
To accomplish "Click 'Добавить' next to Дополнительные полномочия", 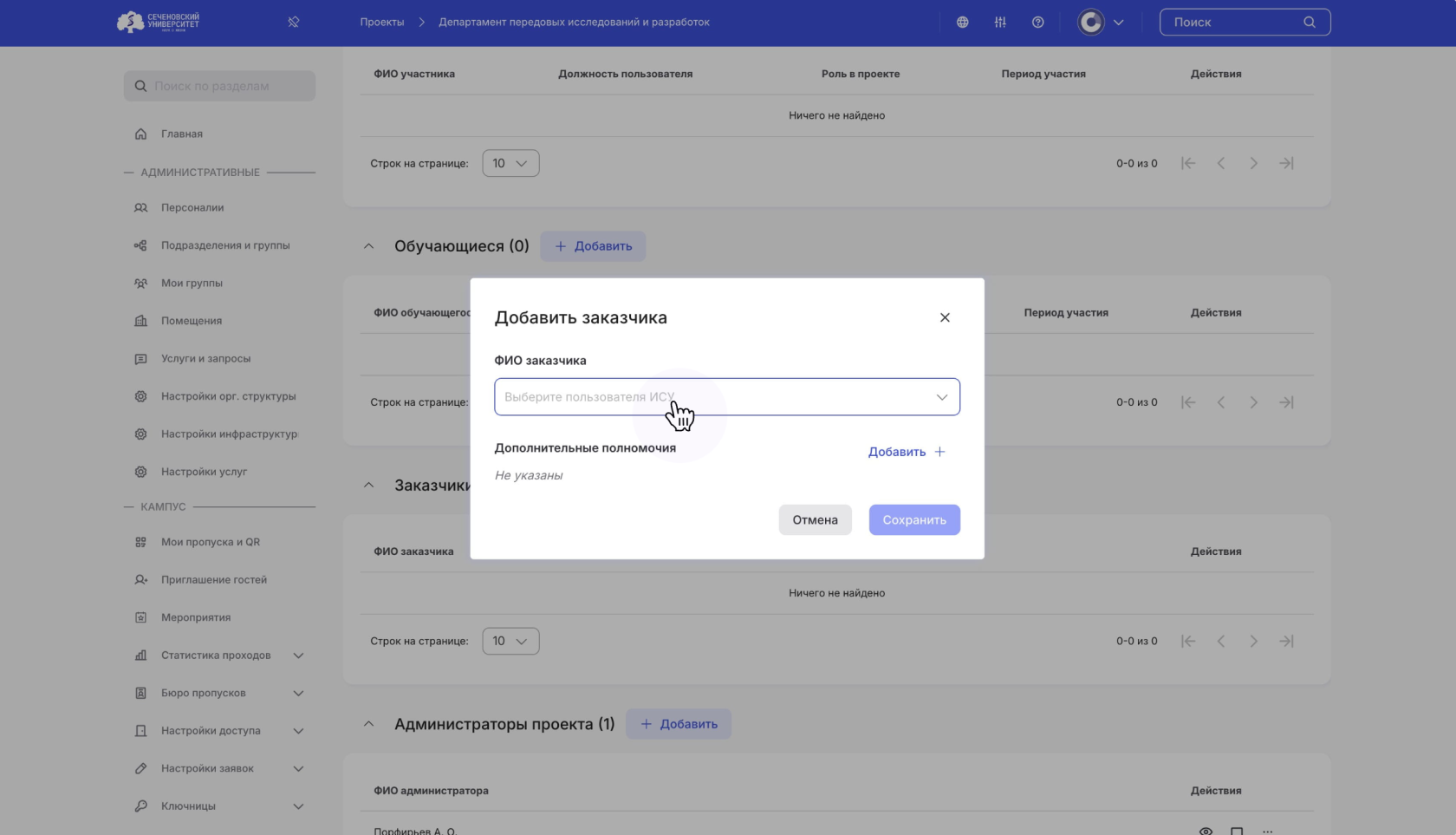I will point(906,452).
